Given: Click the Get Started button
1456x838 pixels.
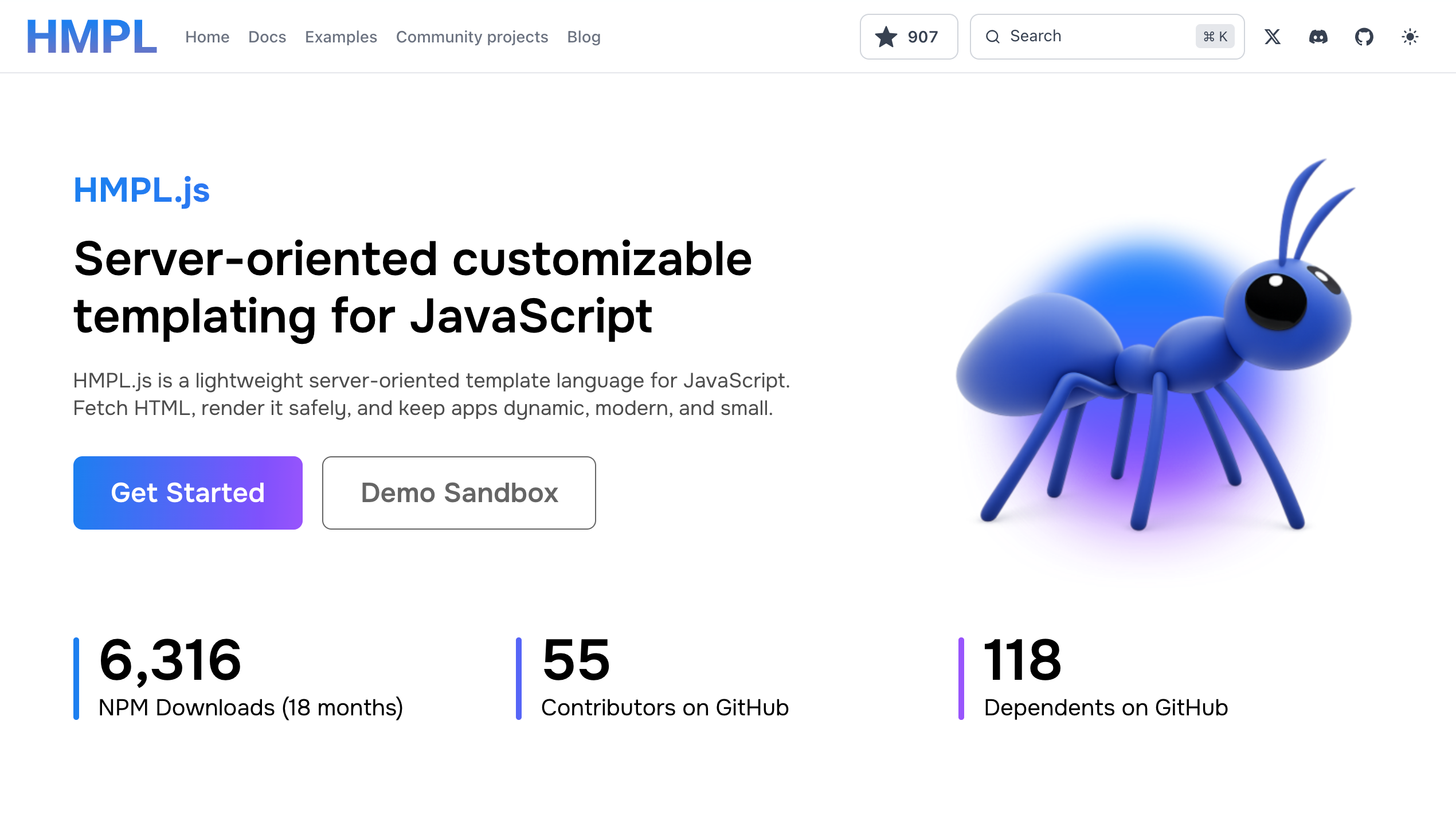Looking at the screenshot, I should pos(187,493).
